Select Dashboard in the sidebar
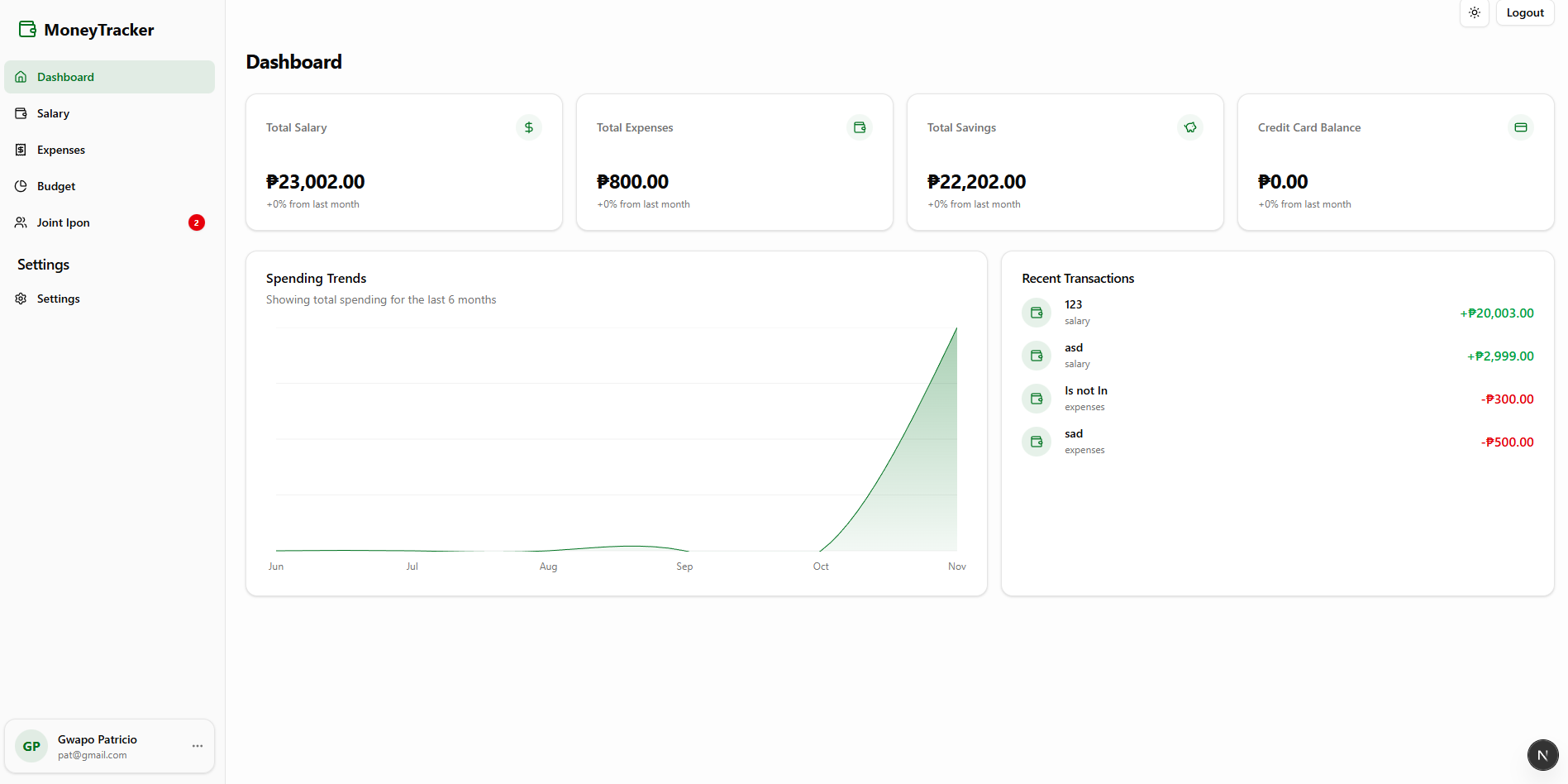1568x784 pixels. coord(64,76)
